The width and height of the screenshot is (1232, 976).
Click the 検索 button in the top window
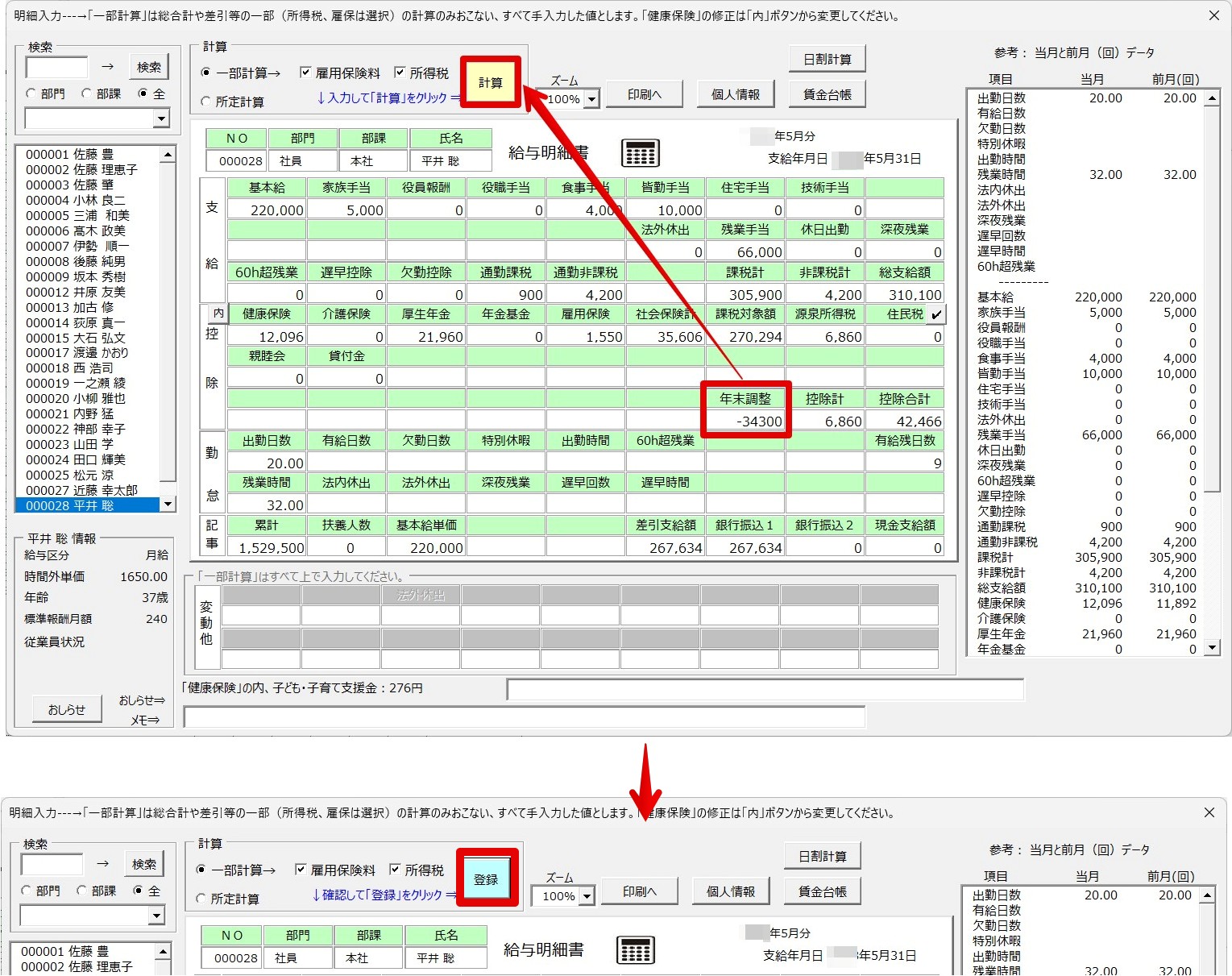tap(149, 67)
